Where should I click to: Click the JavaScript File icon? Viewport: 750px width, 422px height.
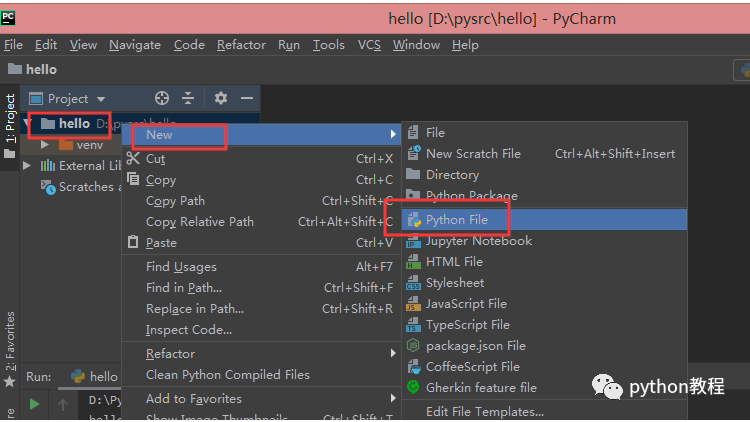pos(413,304)
